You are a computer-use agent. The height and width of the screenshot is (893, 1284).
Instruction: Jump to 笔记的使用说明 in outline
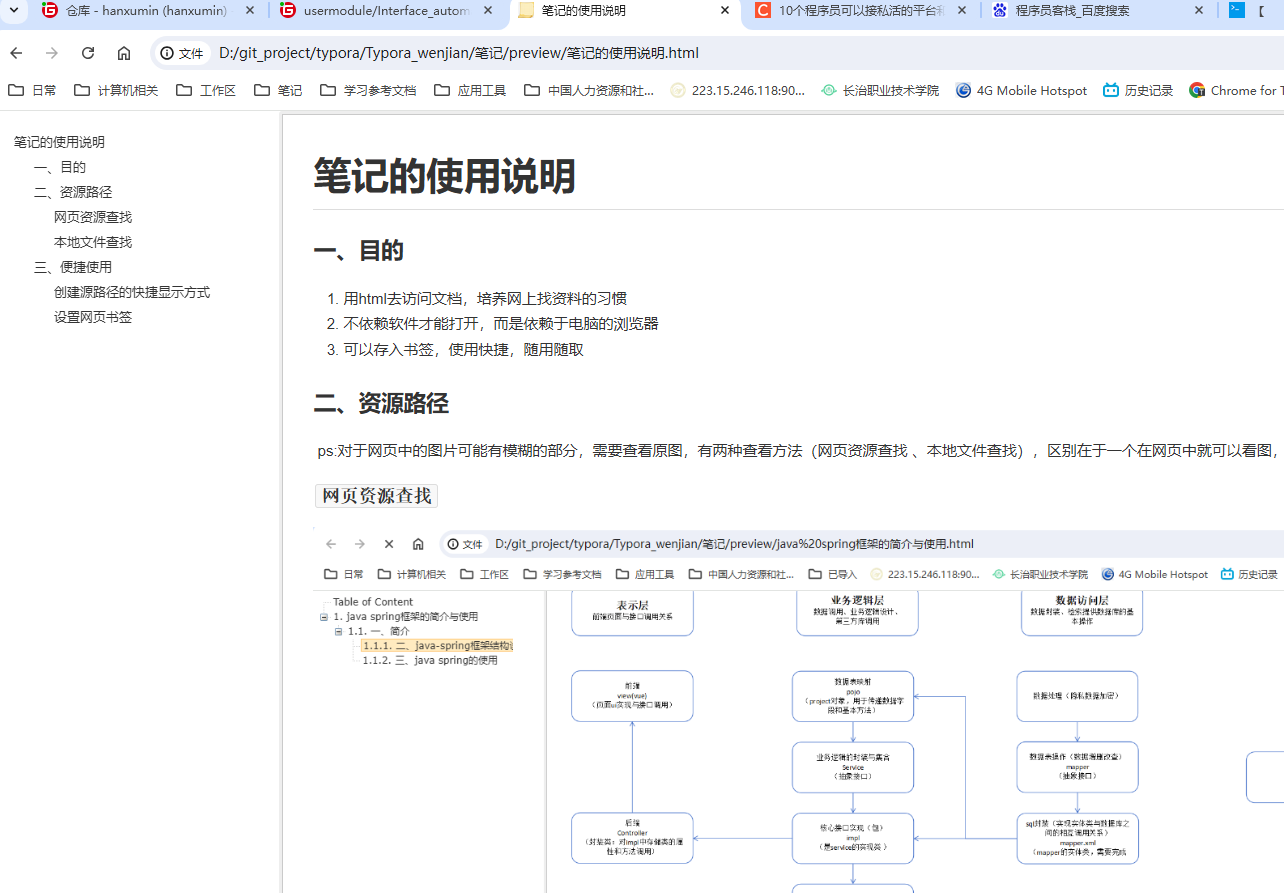[59, 142]
